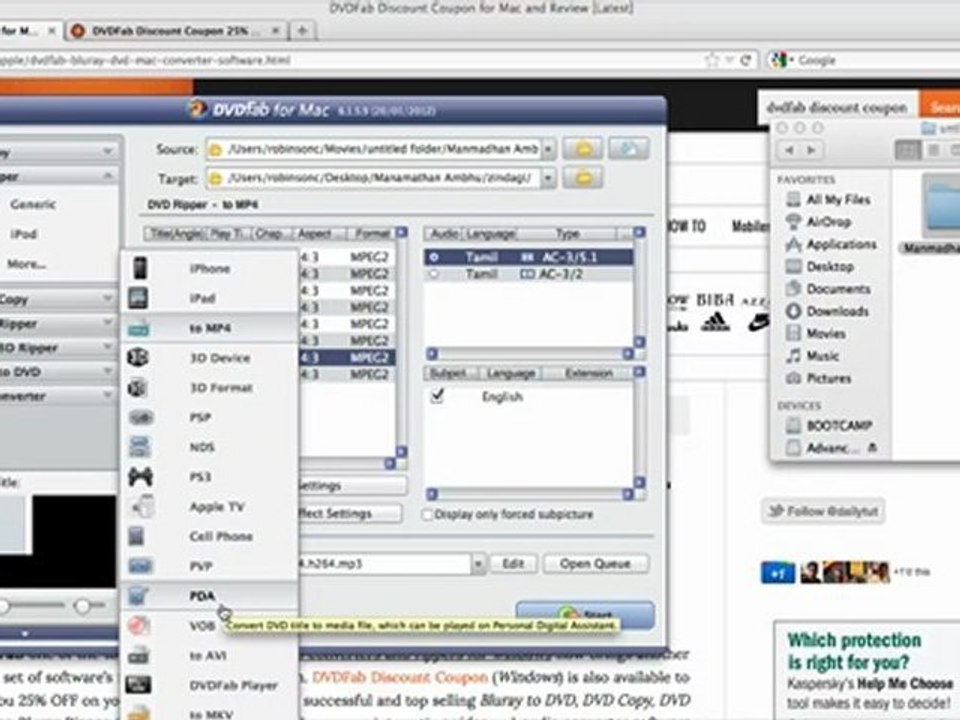Click the NDS console icon
The image size is (960, 720).
140,447
